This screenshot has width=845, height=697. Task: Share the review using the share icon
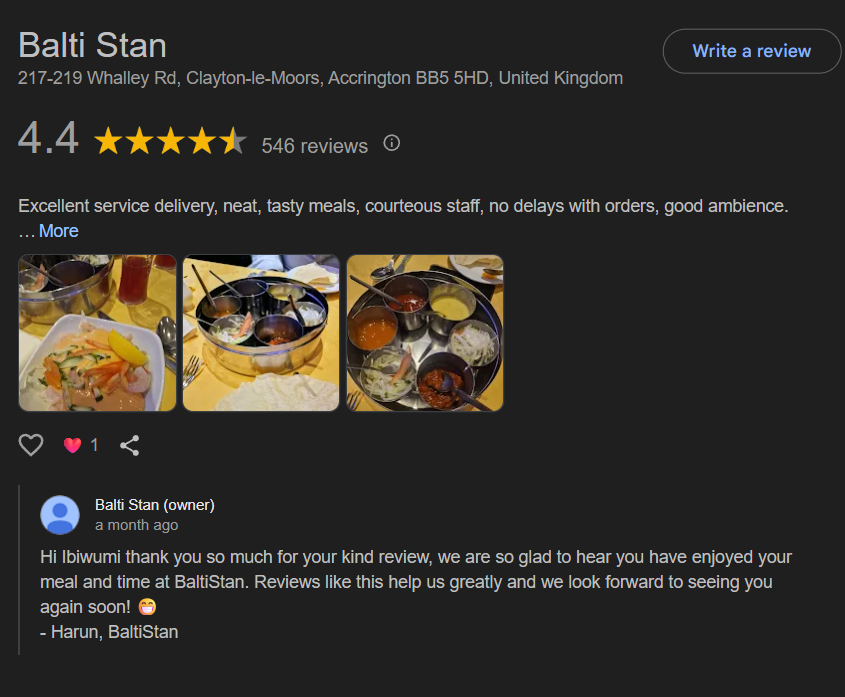click(x=129, y=445)
